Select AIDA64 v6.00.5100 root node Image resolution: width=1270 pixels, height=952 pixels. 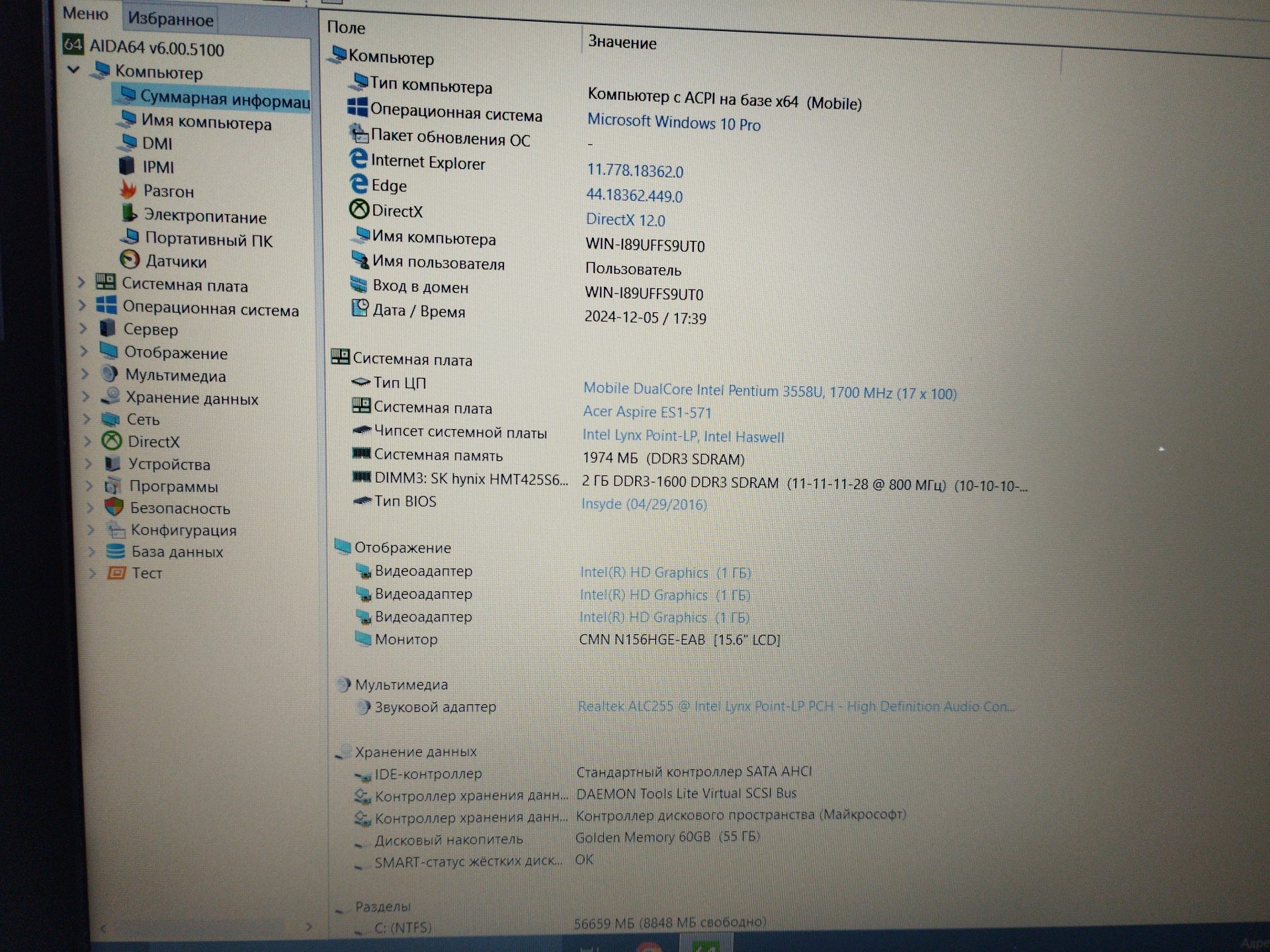pyautogui.click(x=157, y=48)
